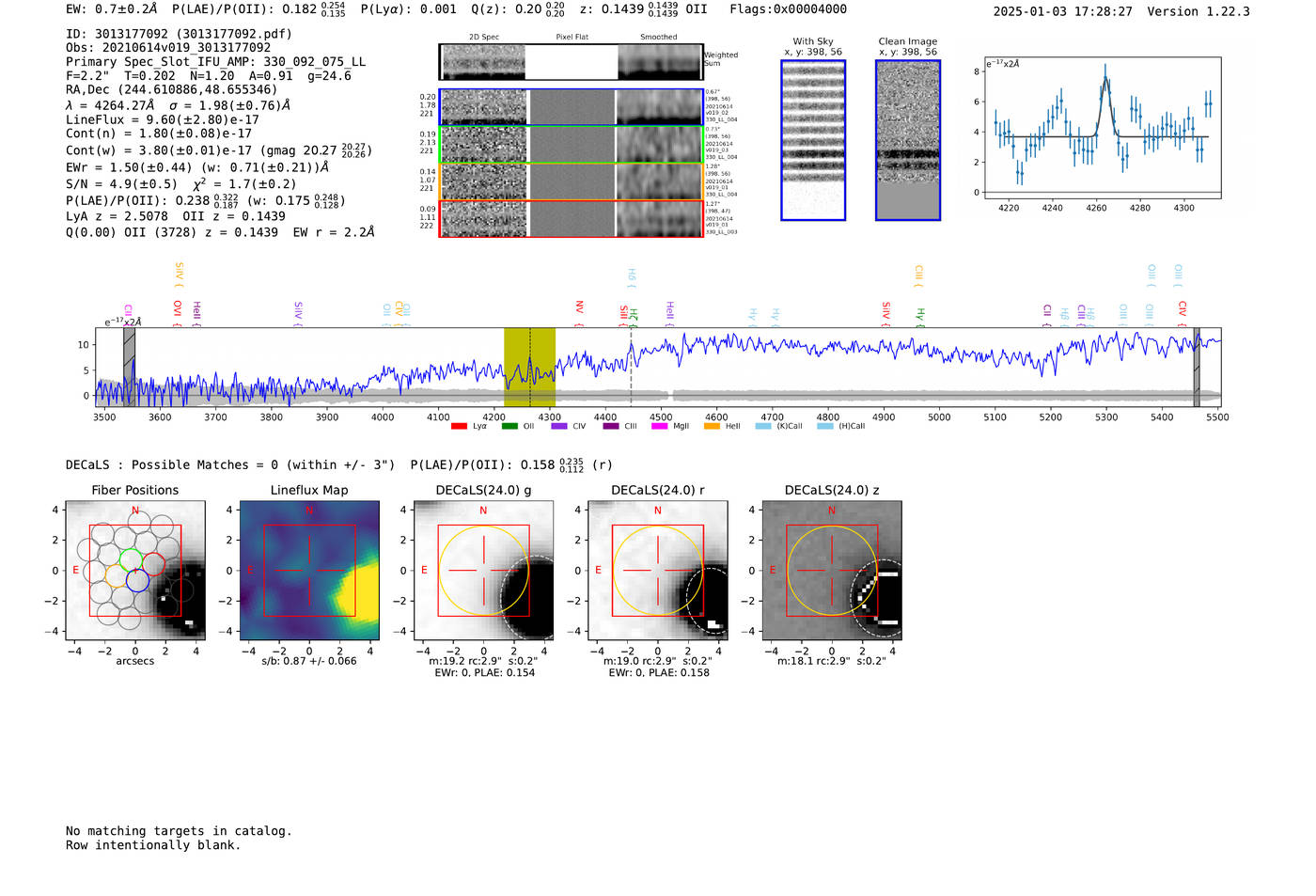Open the blue-bordered 2D spectrum row

572,107
